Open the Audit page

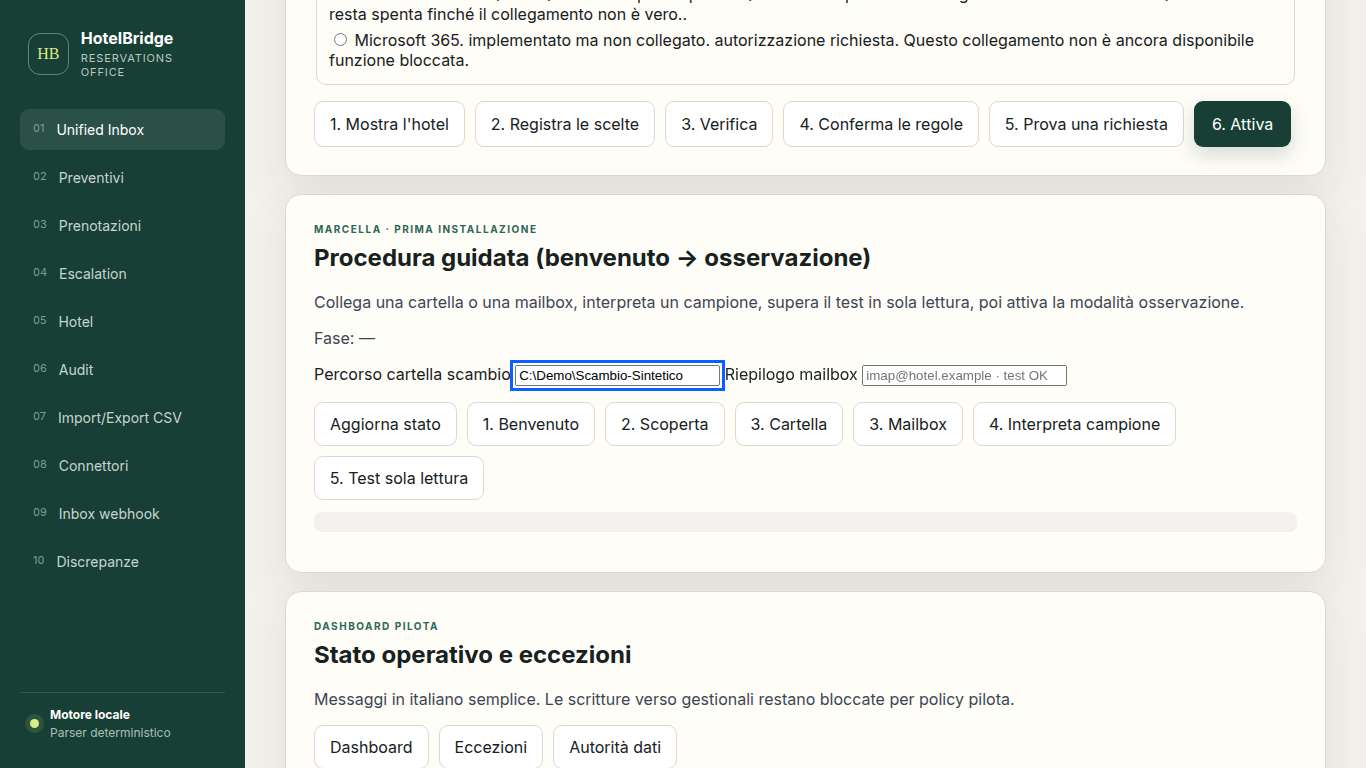[x=122, y=370]
